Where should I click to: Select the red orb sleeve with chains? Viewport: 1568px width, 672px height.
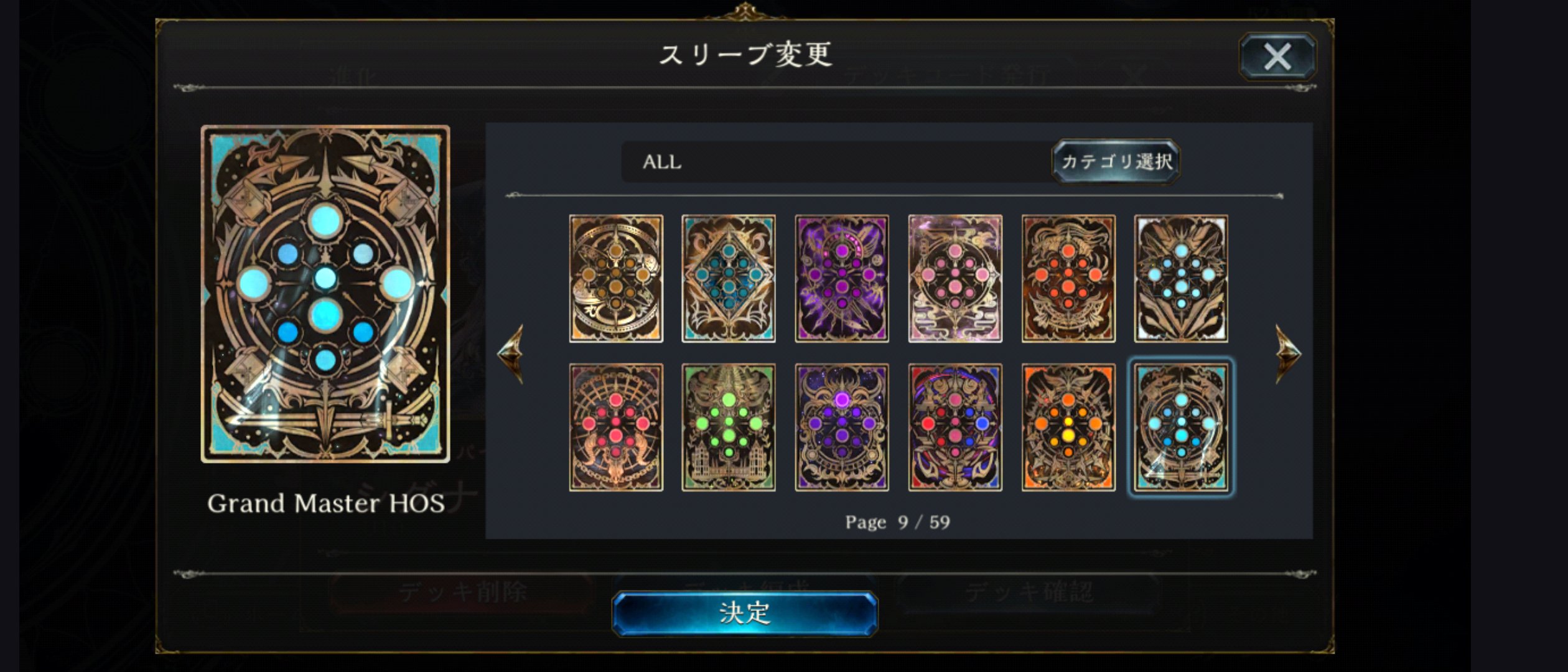[616, 427]
